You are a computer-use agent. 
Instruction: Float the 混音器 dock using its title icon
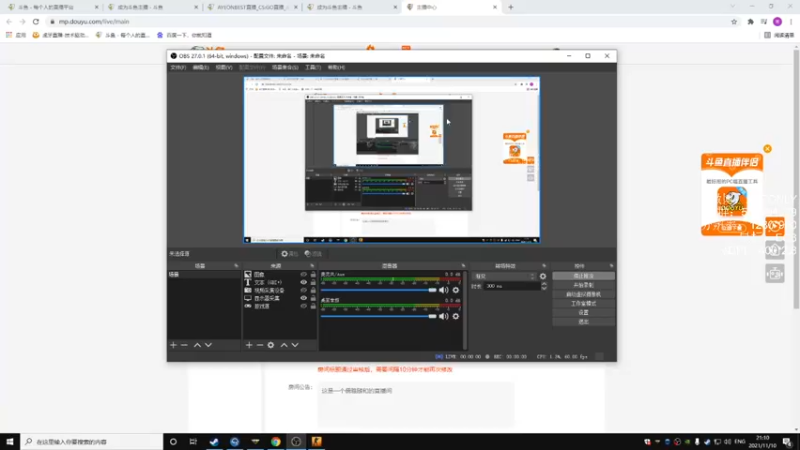click(x=463, y=266)
